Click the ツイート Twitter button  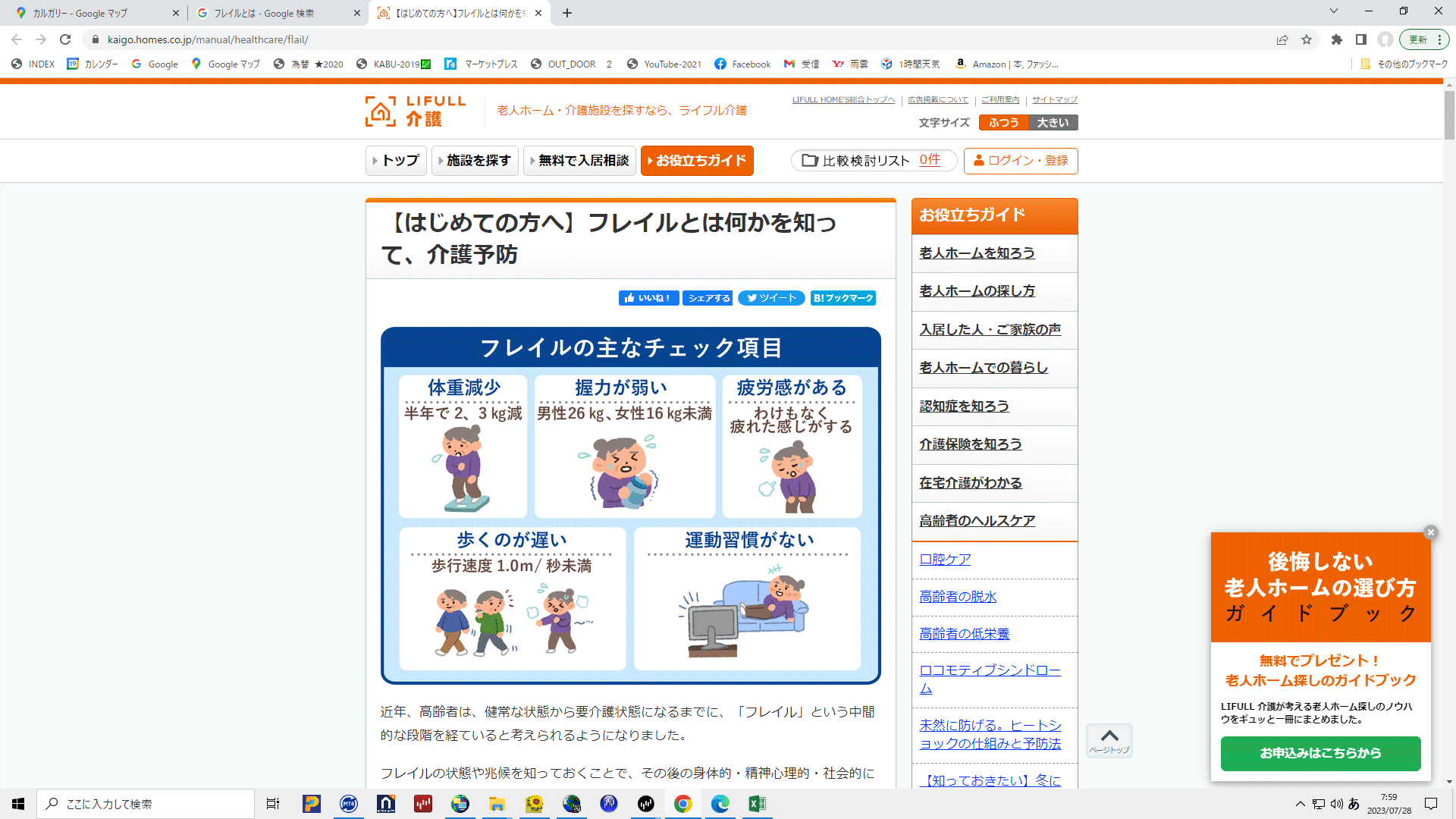coord(771,298)
